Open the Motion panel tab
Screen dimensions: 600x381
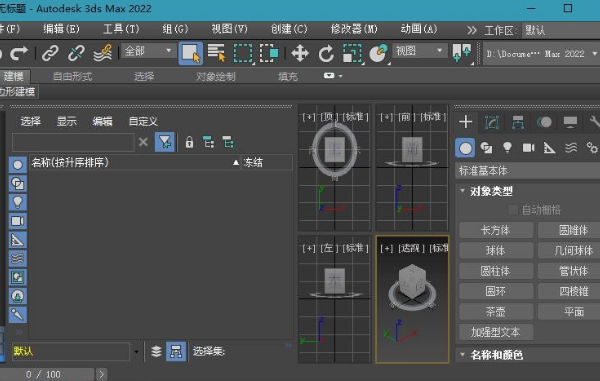coord(544,122)
